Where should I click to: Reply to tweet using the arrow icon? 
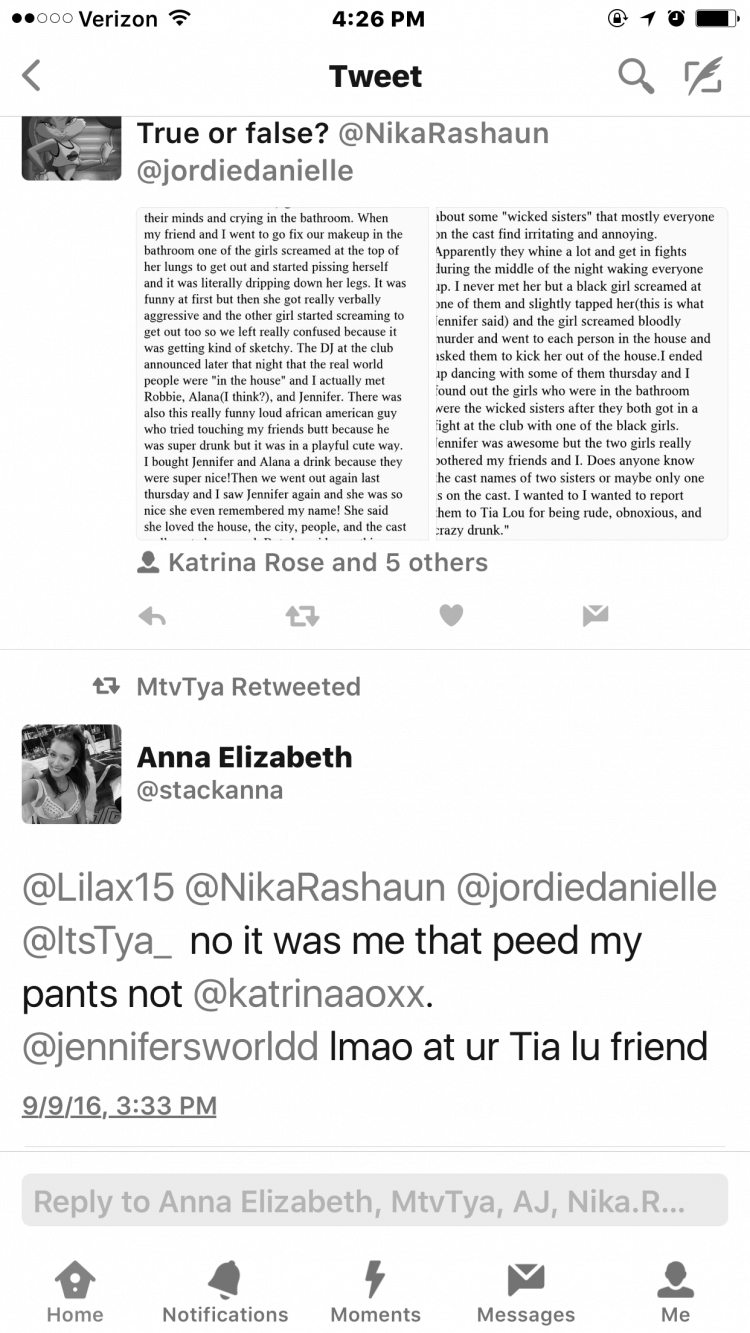click(152, 616)
